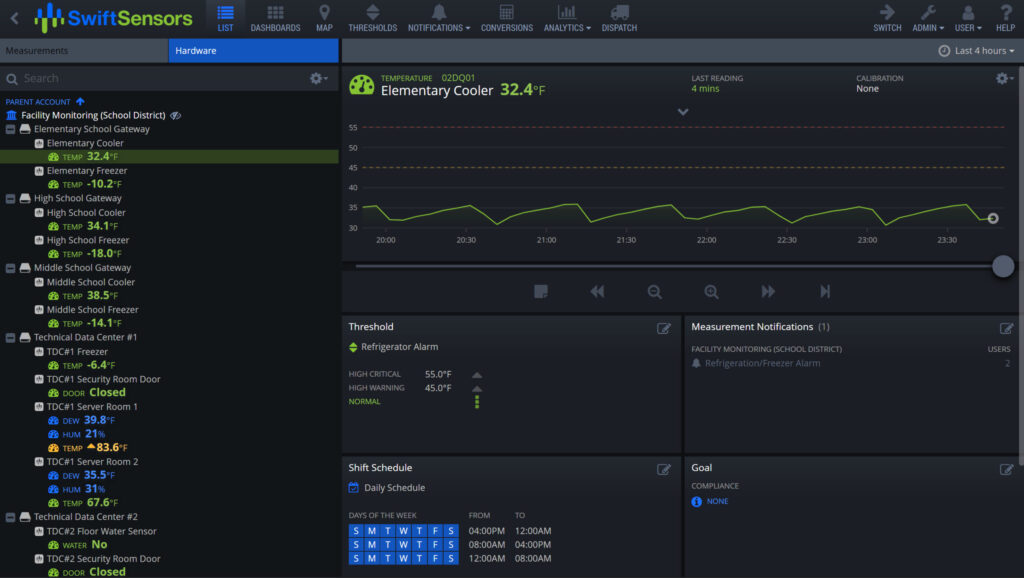Add a note with the chart note icon

coord(541,291)
